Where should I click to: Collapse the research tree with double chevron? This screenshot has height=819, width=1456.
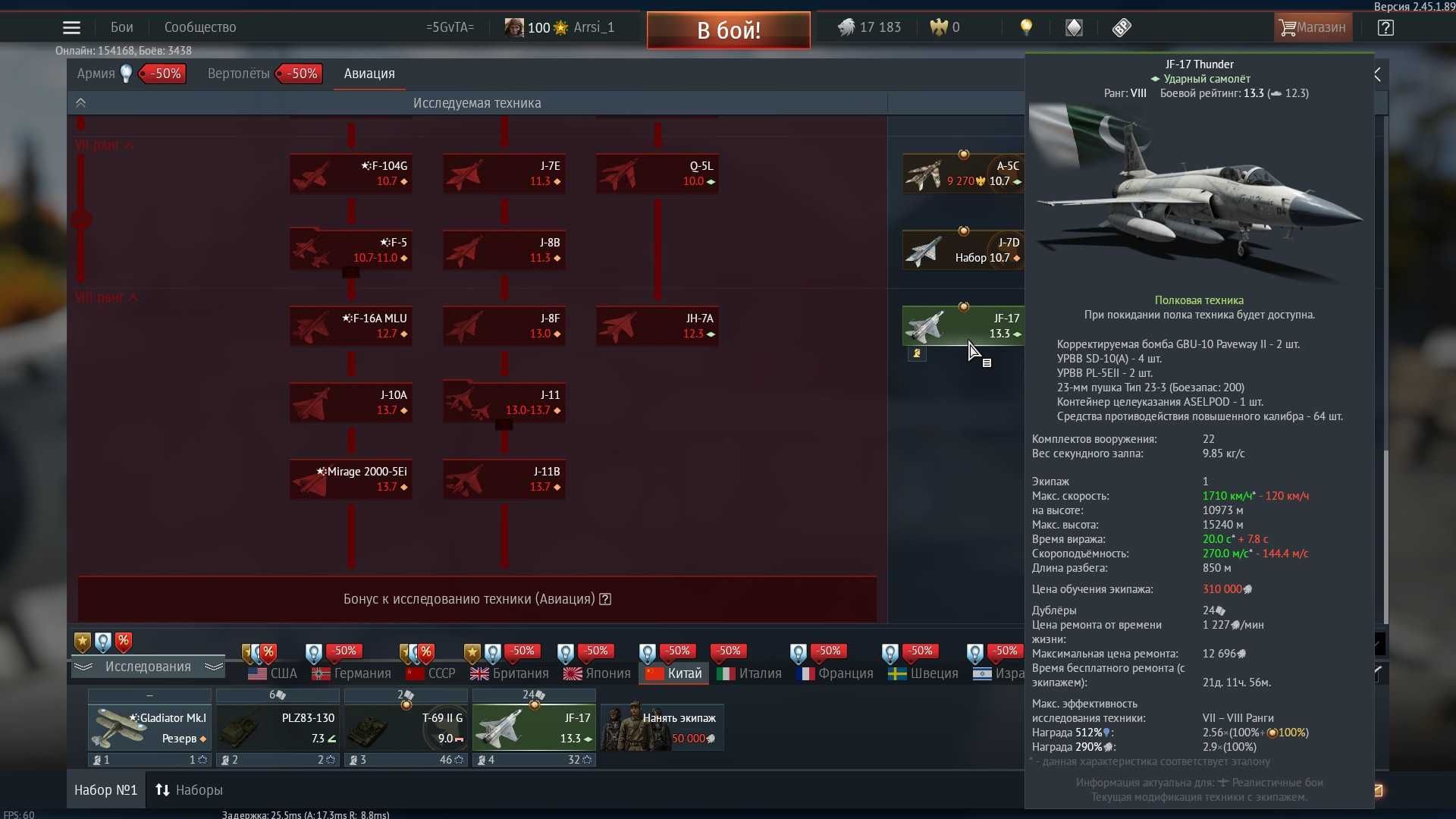click(x=80, y=103)
